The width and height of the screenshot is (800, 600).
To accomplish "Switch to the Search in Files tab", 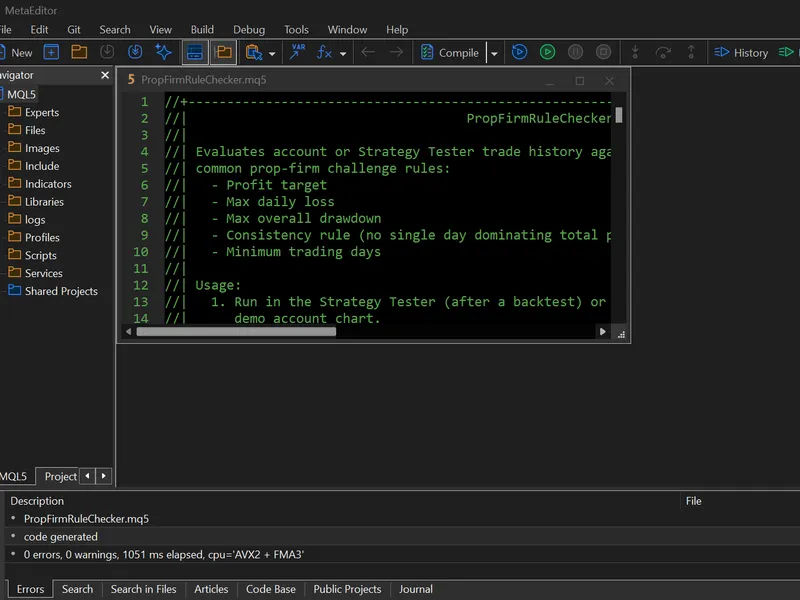I will (x=143, y=589).
